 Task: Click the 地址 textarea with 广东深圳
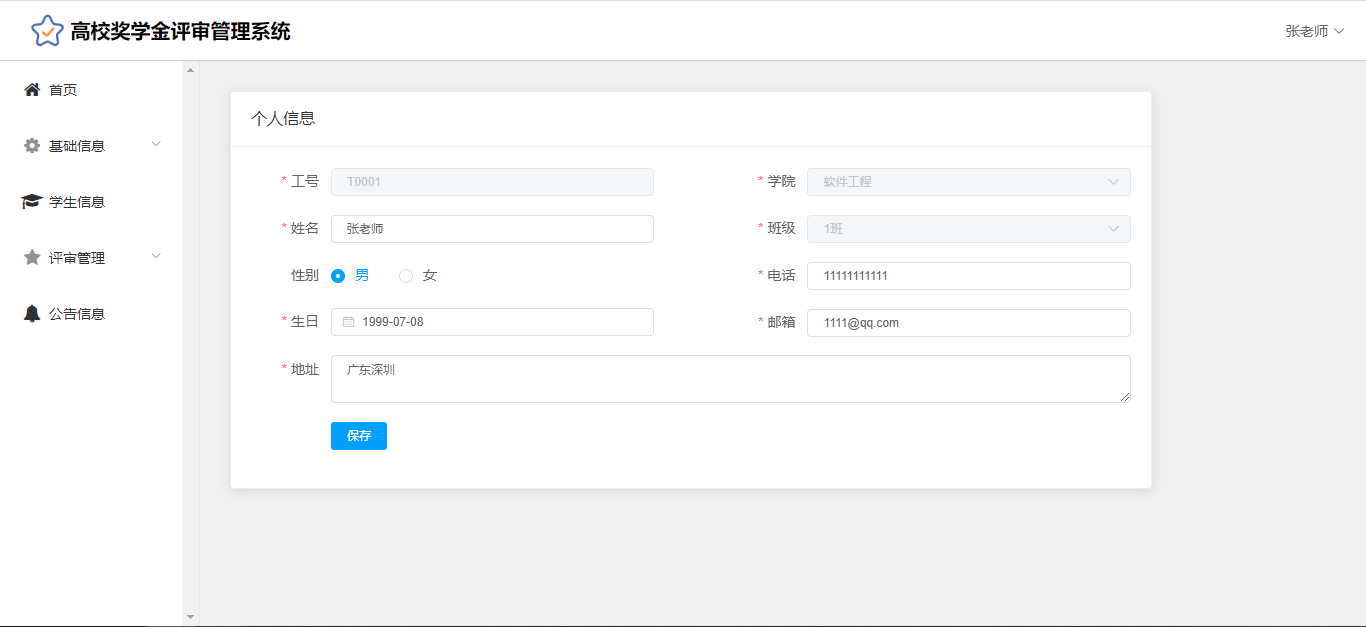tap(731, 379)
